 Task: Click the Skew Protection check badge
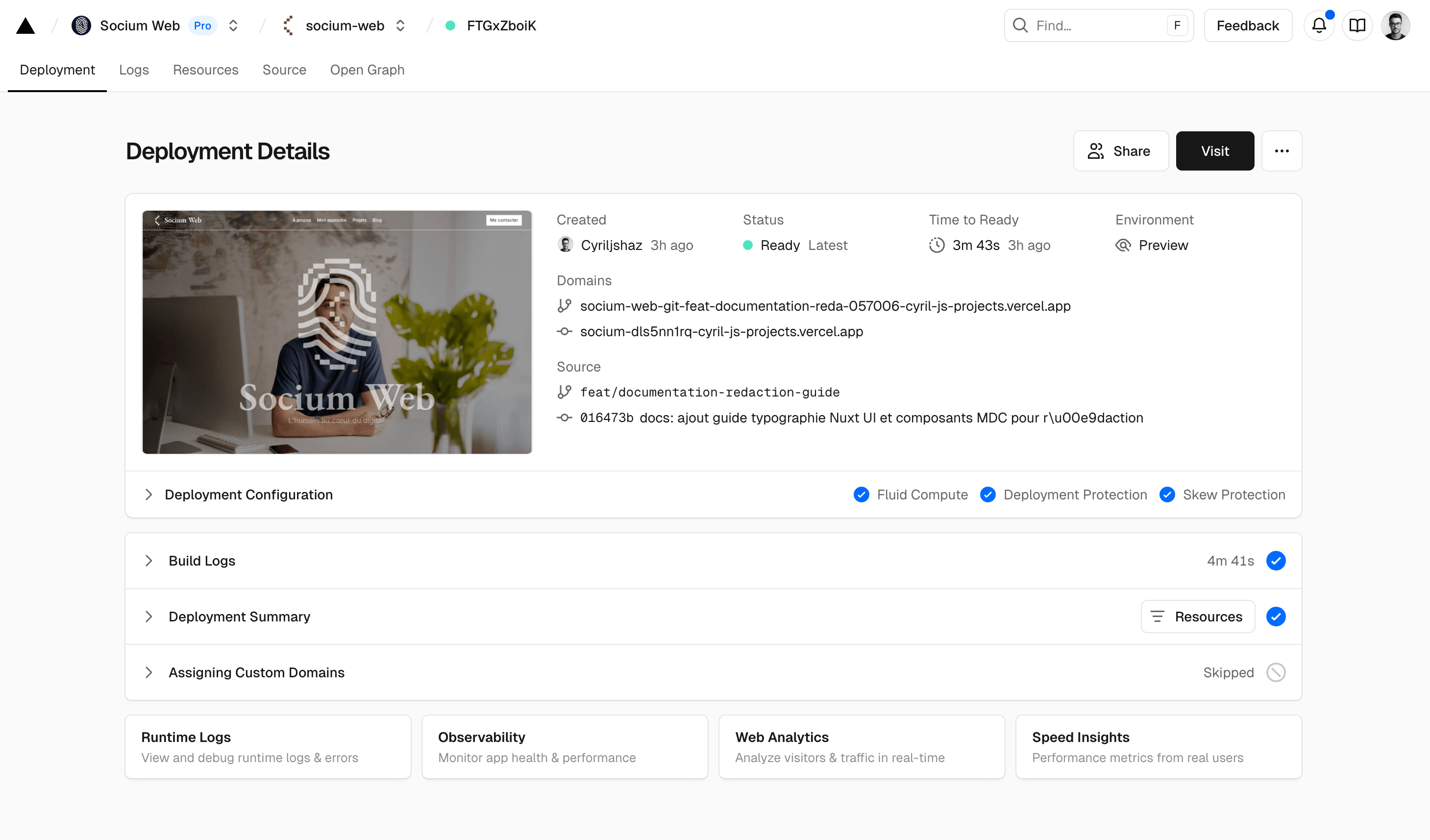coord(1167,494)
